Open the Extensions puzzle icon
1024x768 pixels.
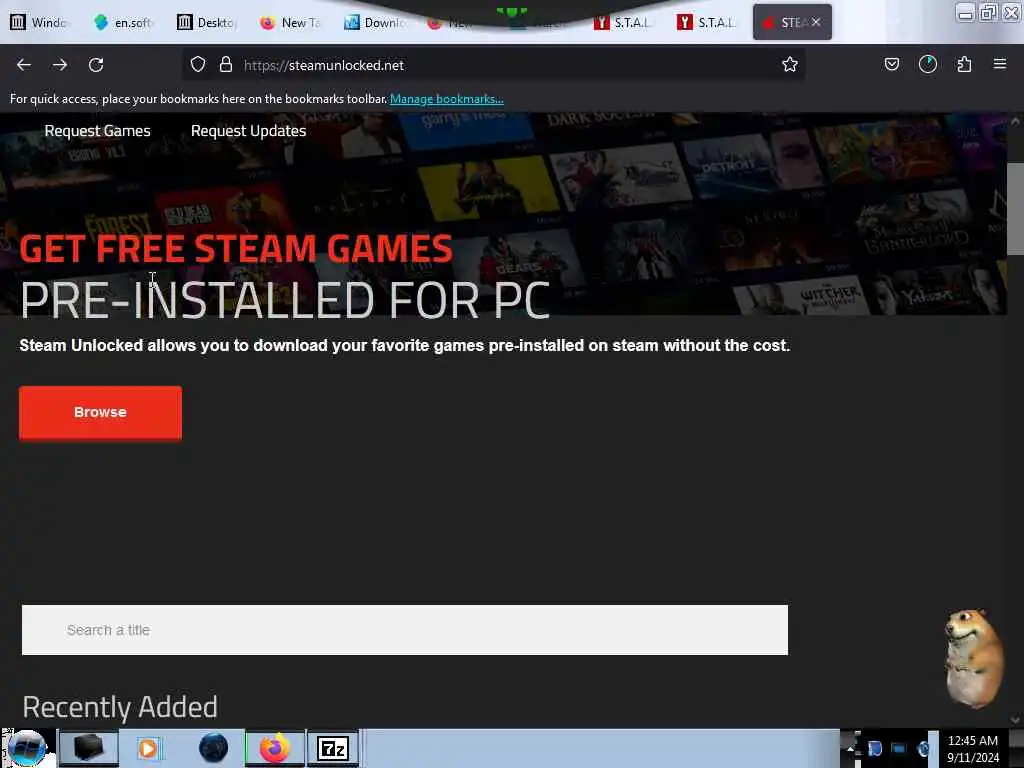pos(965,64)
